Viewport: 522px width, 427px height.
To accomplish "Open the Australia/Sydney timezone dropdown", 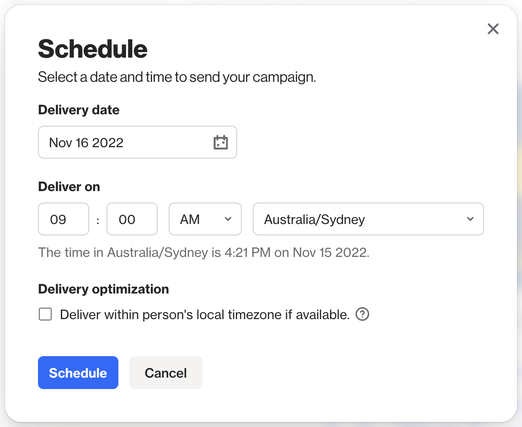I will click(x=368, y=219).
